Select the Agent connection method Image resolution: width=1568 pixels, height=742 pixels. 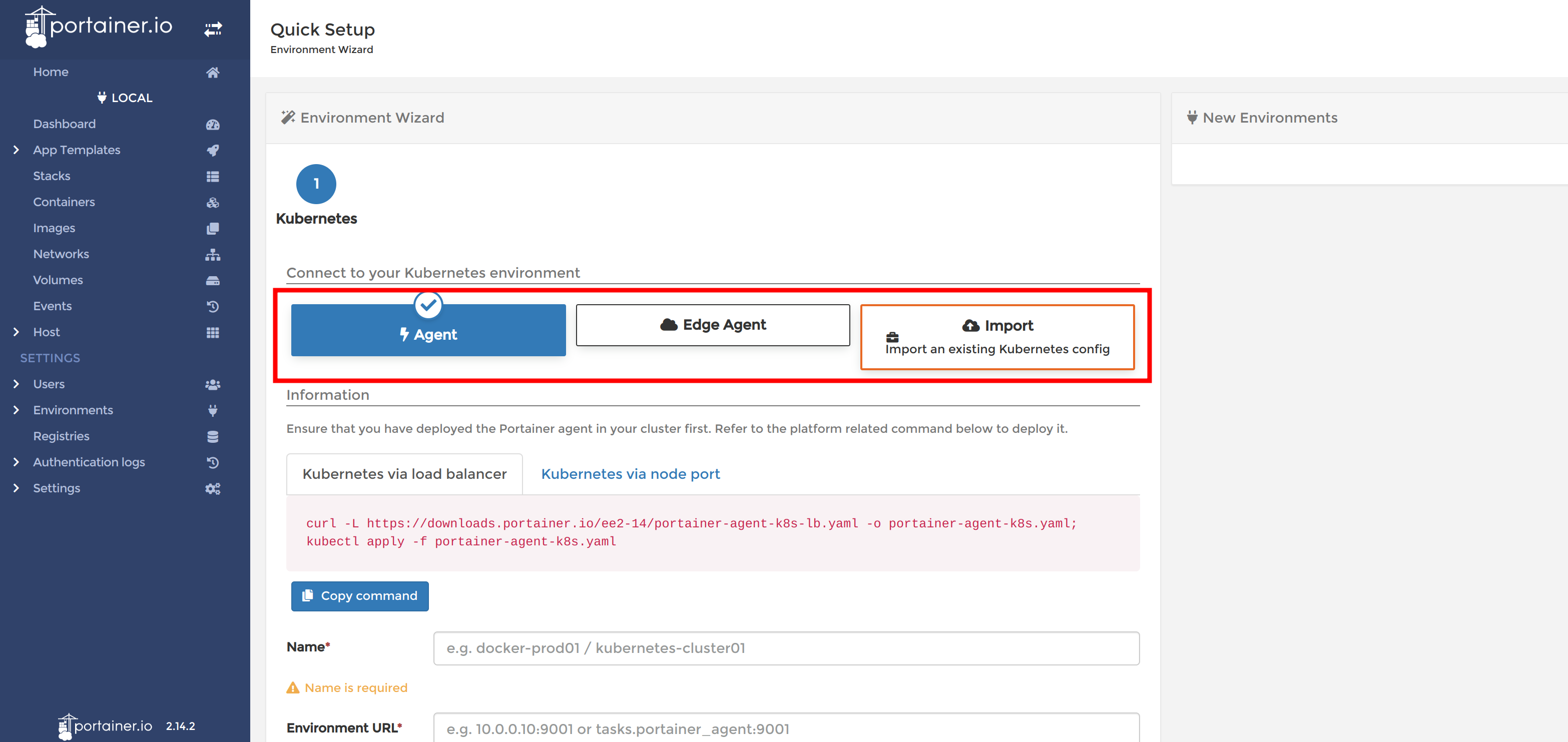(x=427, y=334)
